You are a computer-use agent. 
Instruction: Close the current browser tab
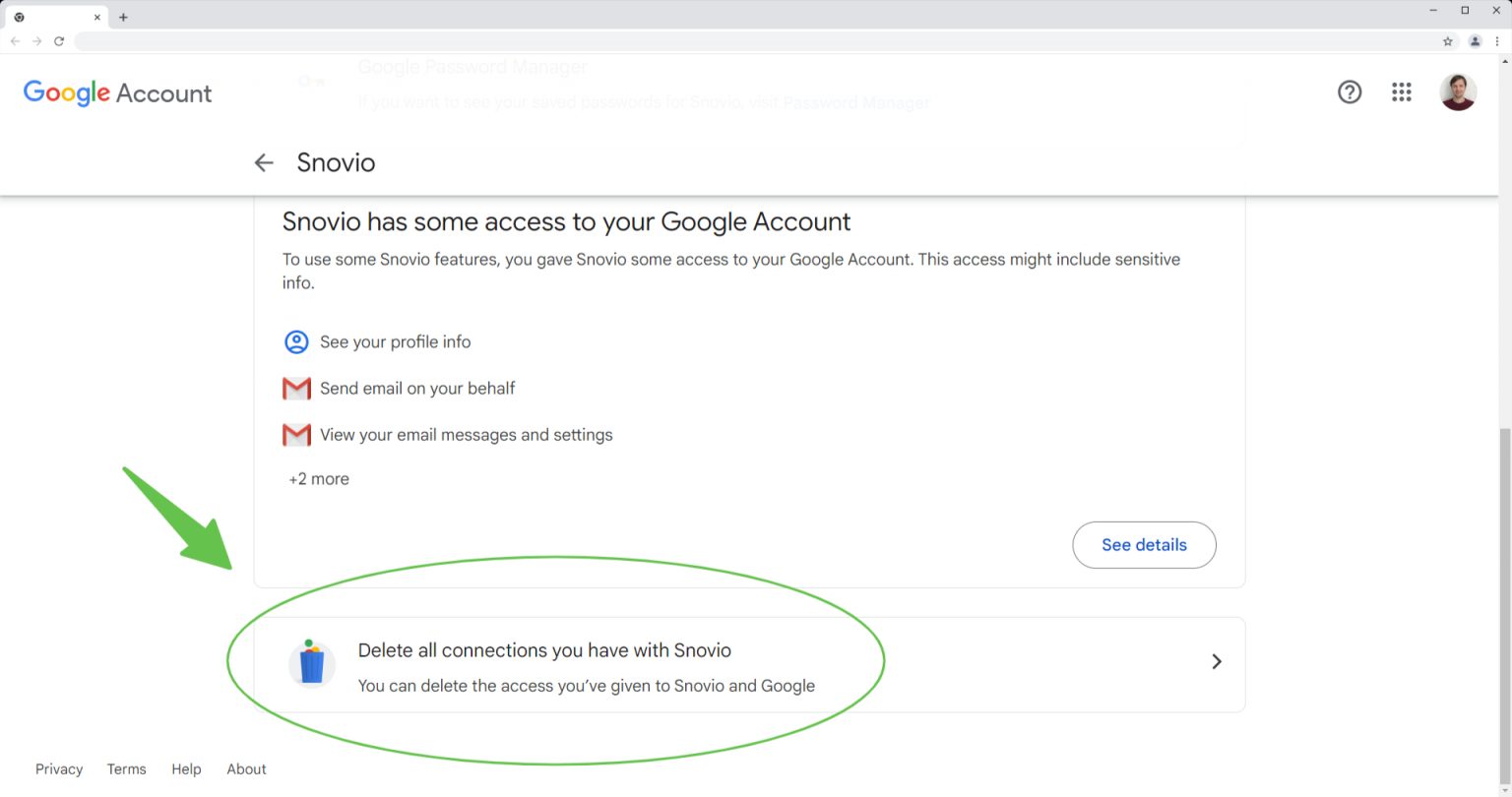(x=96, y=17)
